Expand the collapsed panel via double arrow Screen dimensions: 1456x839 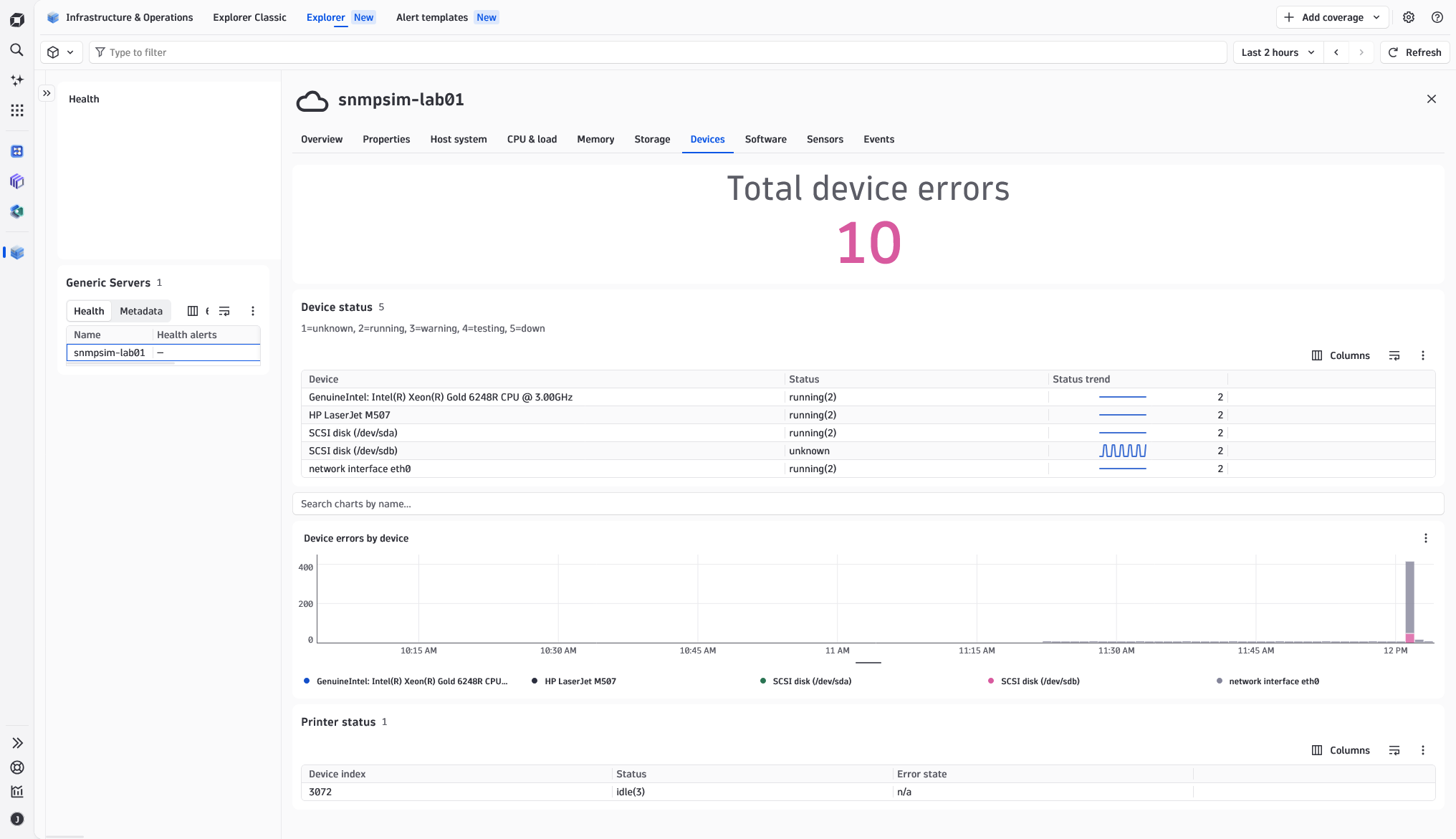click(47, 93)
